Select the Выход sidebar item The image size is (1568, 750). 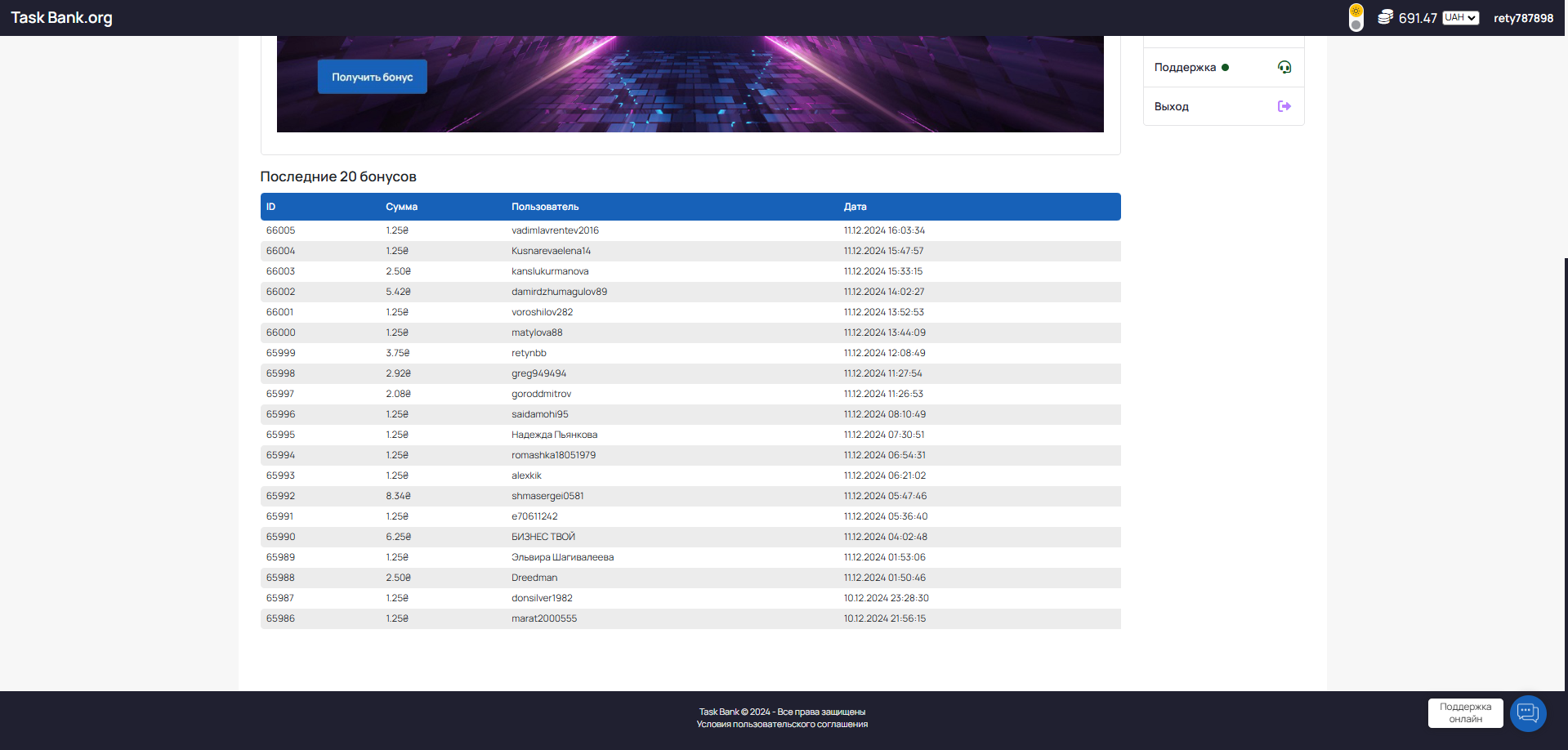coord(1223,106)
